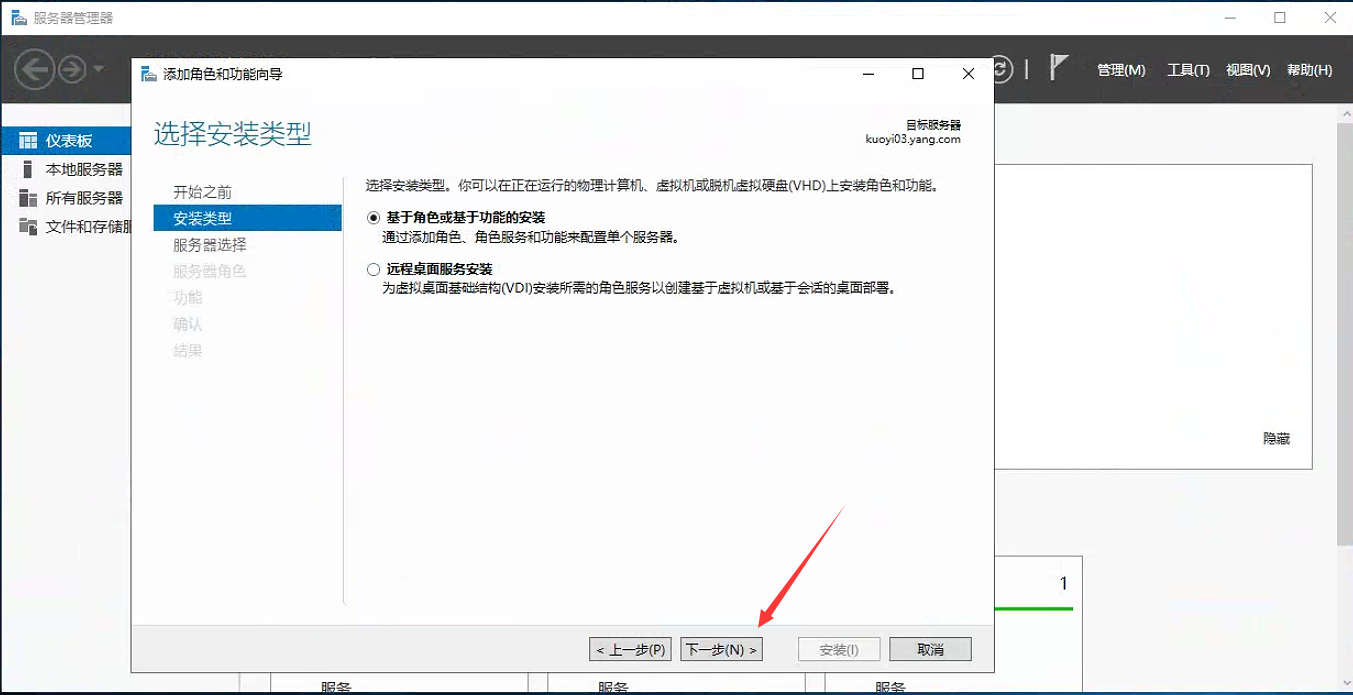Click the file and storage icon
The image size is (1353, 695).
[28, 226]
